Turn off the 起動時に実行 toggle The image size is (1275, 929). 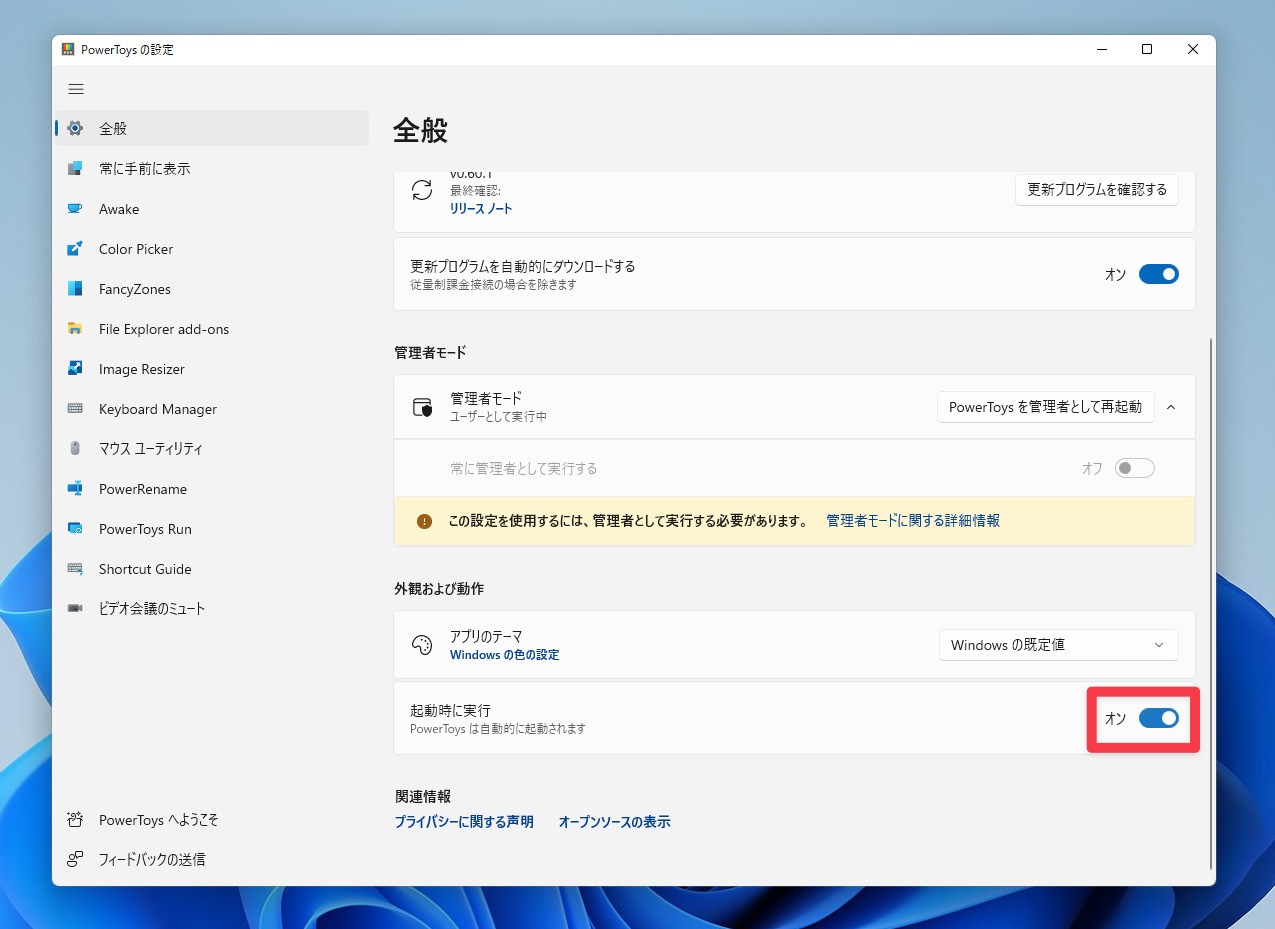pyautogui.click(x=1158, y=718)
